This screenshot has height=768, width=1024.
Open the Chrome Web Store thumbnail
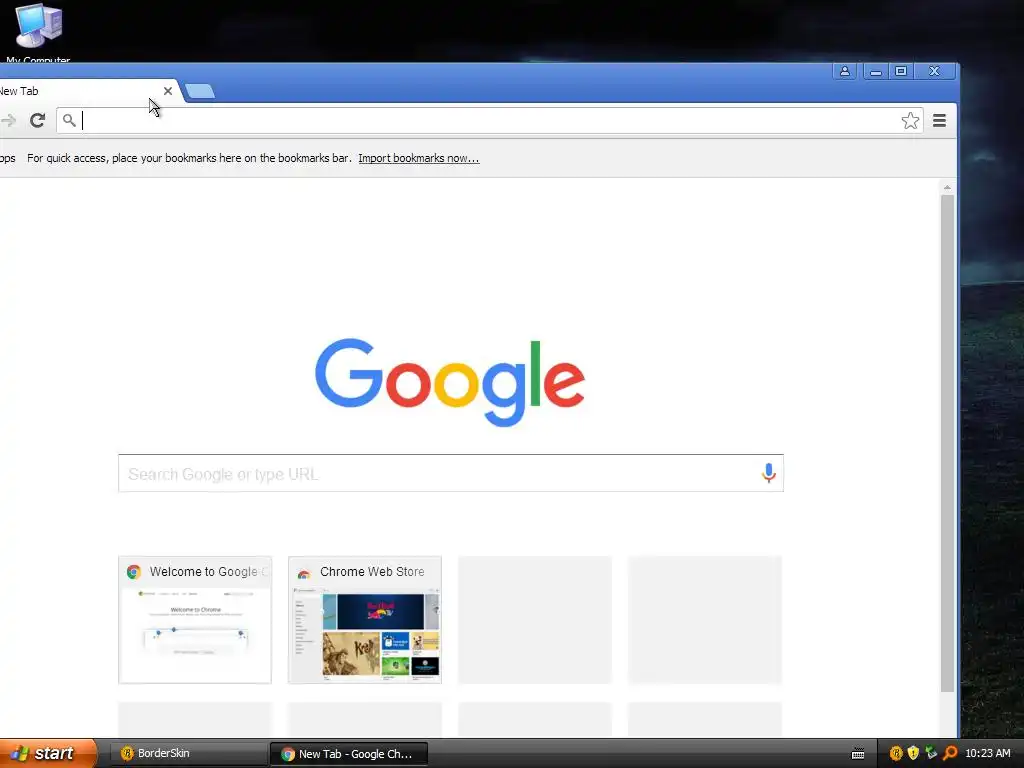364,620
